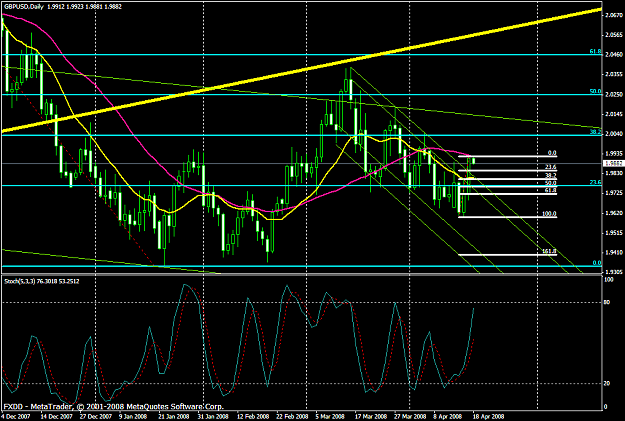Click the 1.9515 price axis label
The height and width of the screenshot is (421, 625).
pos(613,232)
